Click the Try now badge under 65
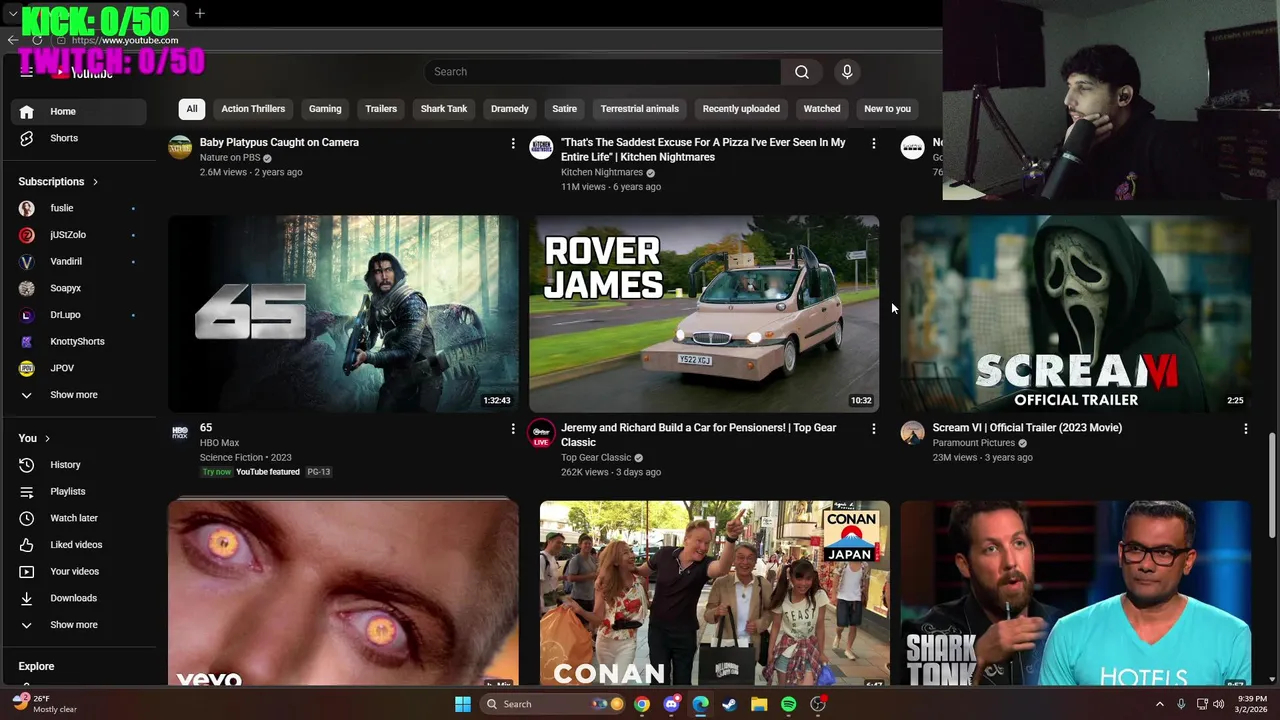Image resolution: width=1280 pixels, height=720 pixels. [x=216, y=472]
